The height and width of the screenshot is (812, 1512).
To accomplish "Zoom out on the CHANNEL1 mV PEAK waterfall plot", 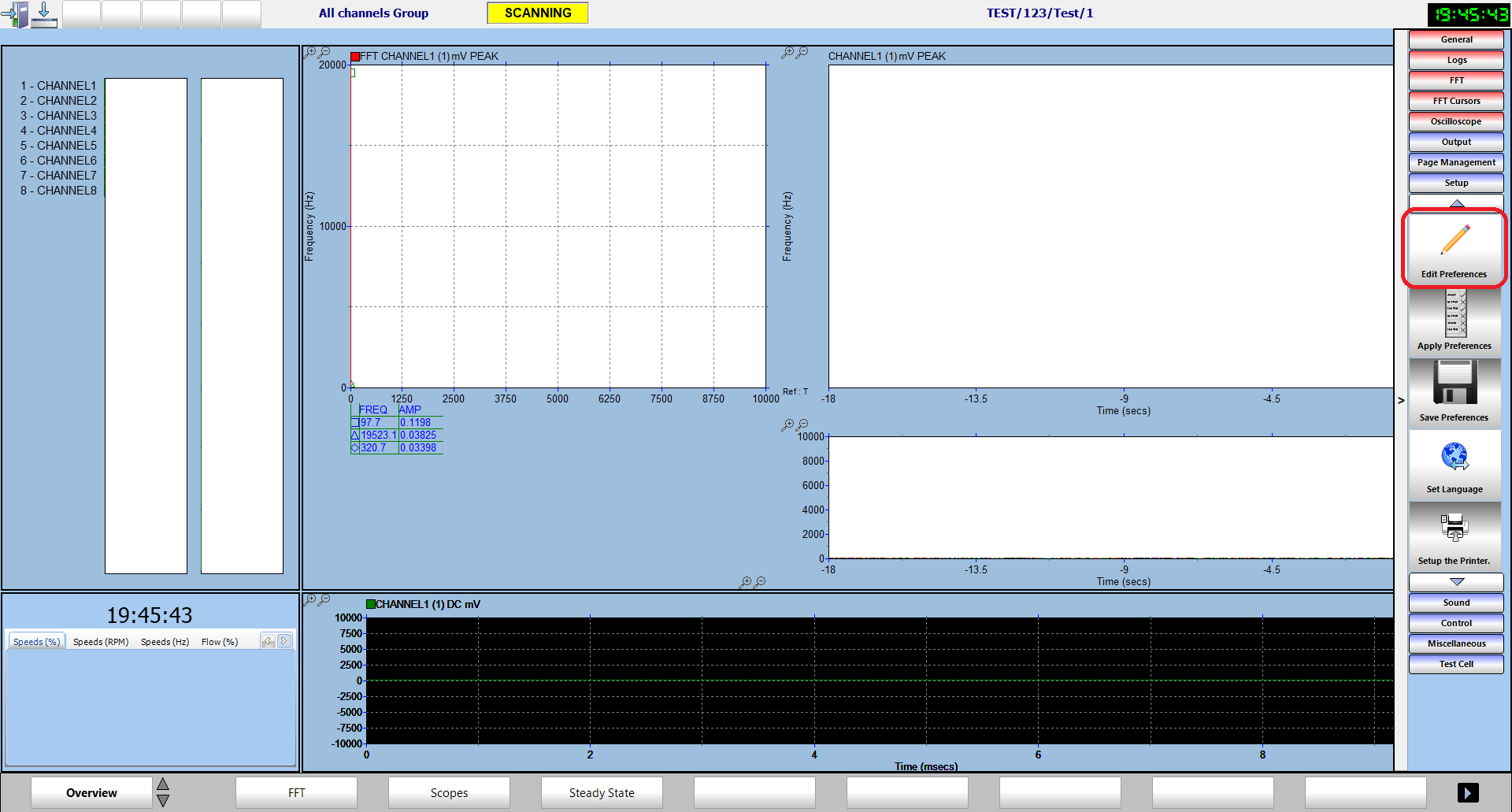I will point(802,53).
